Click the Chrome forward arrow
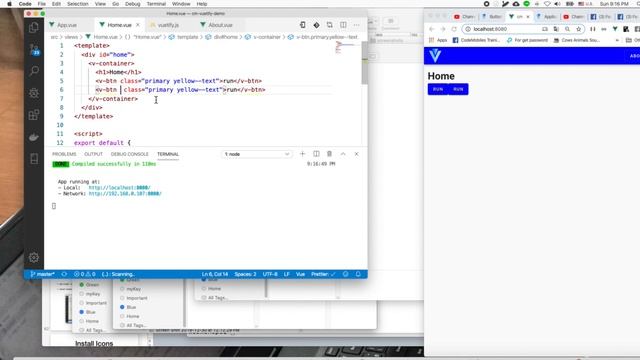 pyautogui.click(x=443, y=29)
